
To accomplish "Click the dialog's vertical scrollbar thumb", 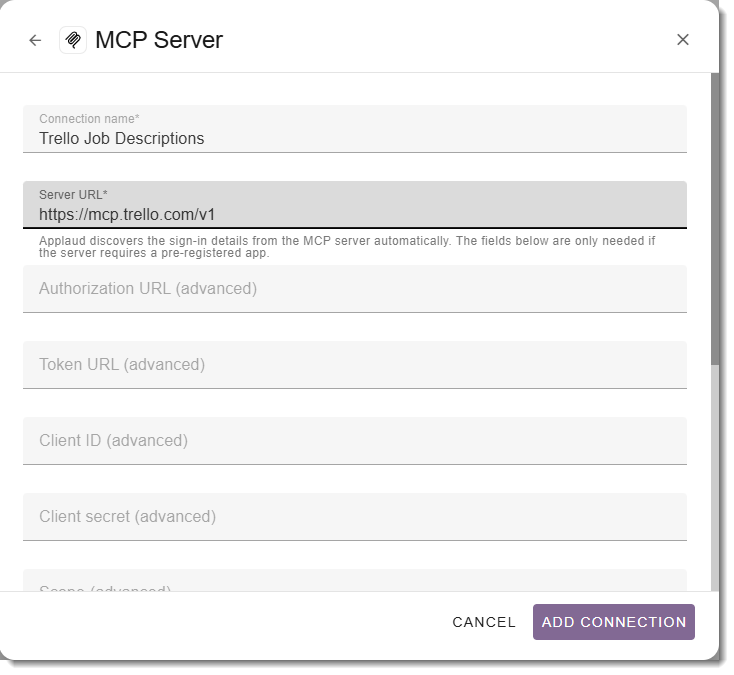I will click(715, 219).
